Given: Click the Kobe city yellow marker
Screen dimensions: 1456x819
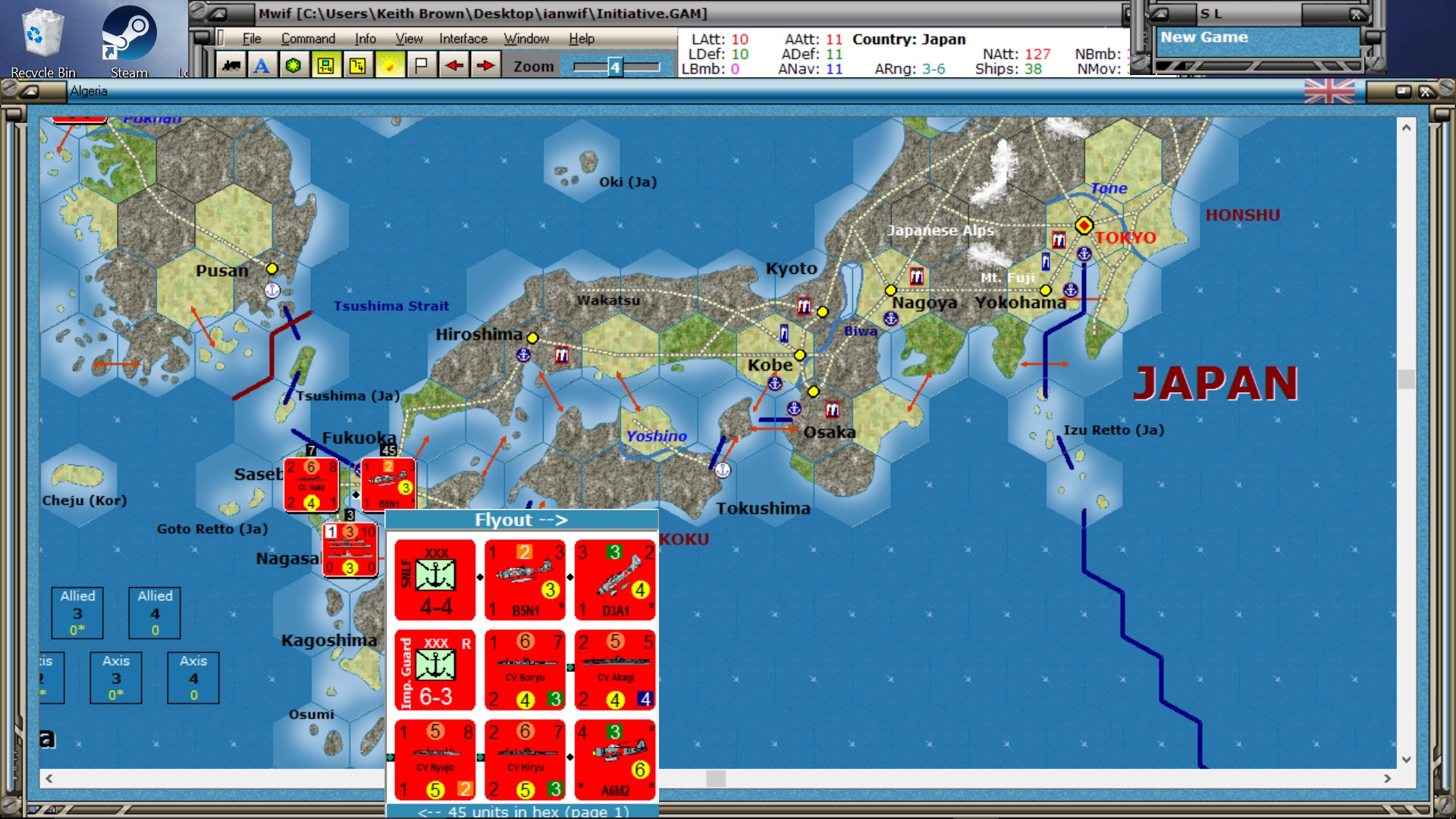Looking at the screenshot, I should 799,355.
